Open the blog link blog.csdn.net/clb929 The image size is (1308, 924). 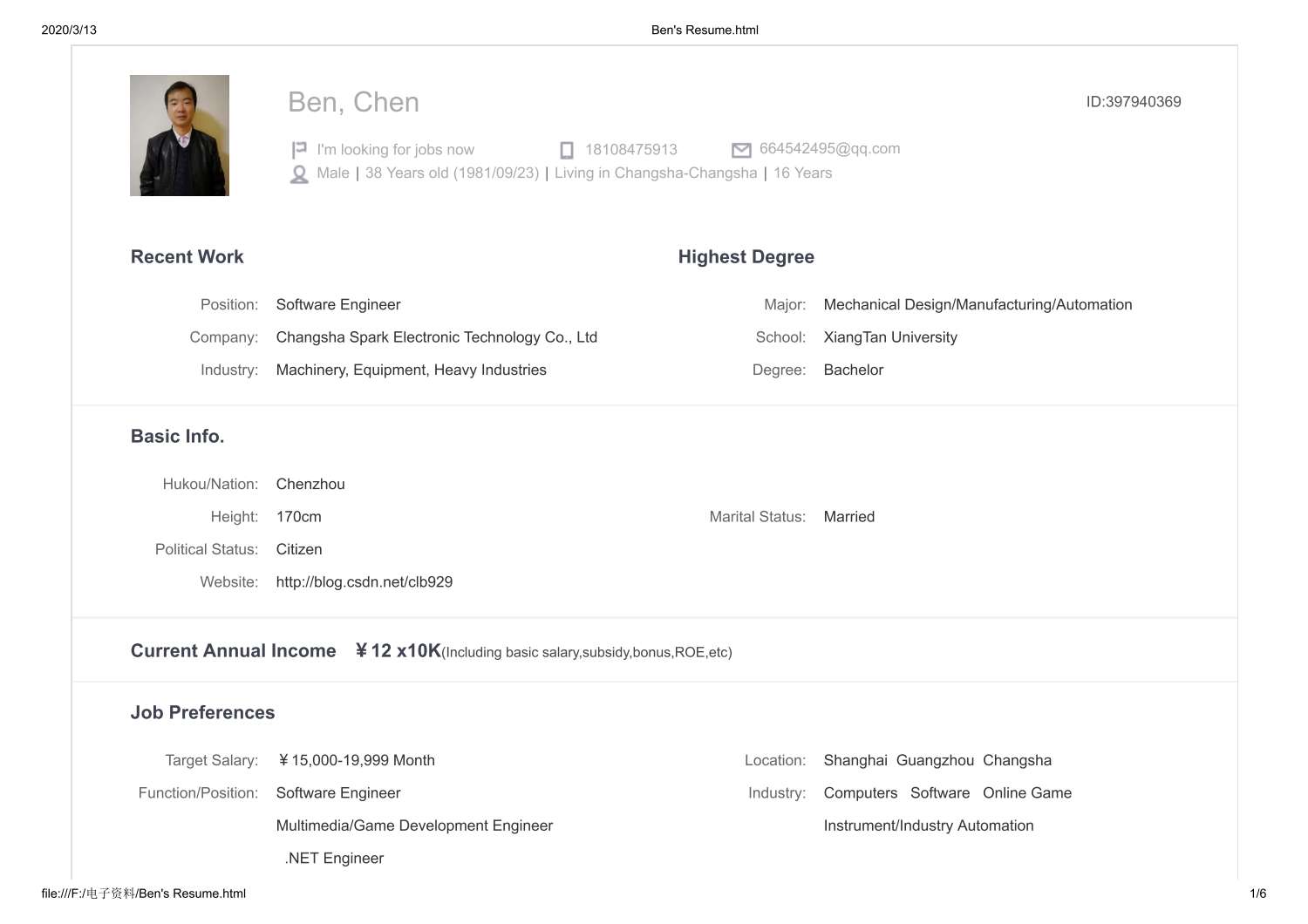pos(364,581)
